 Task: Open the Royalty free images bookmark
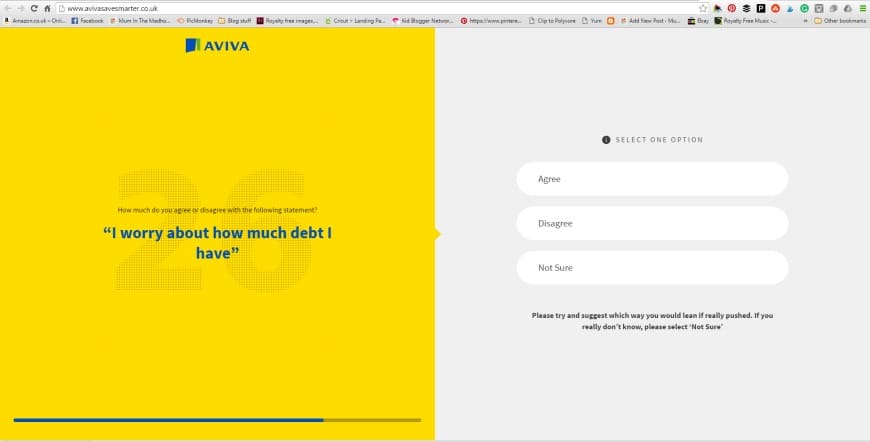point(287,21)
